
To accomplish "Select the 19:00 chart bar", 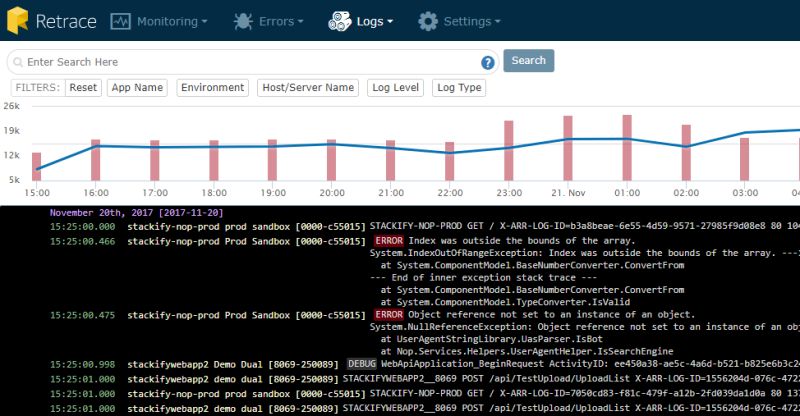I will click(272, 160).
